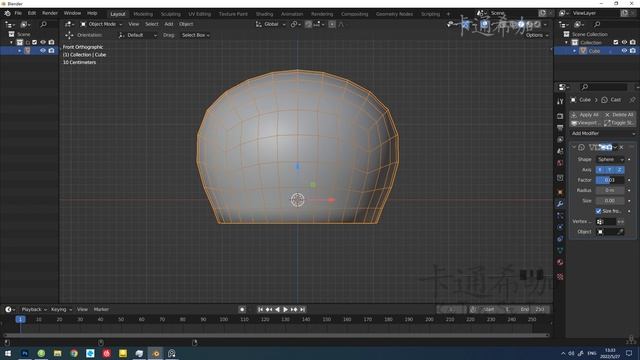Click the eyedropper in the Object field
This screenshot has width=640, height=360.
pyautogui.click(x=620, y=232)
